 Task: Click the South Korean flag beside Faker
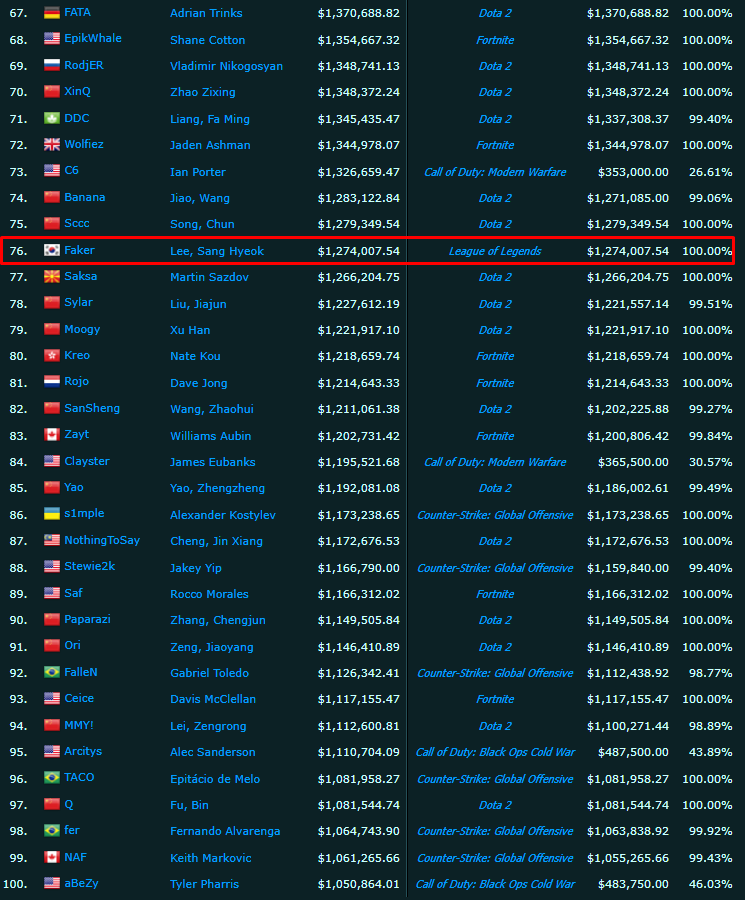coord(52,251)
